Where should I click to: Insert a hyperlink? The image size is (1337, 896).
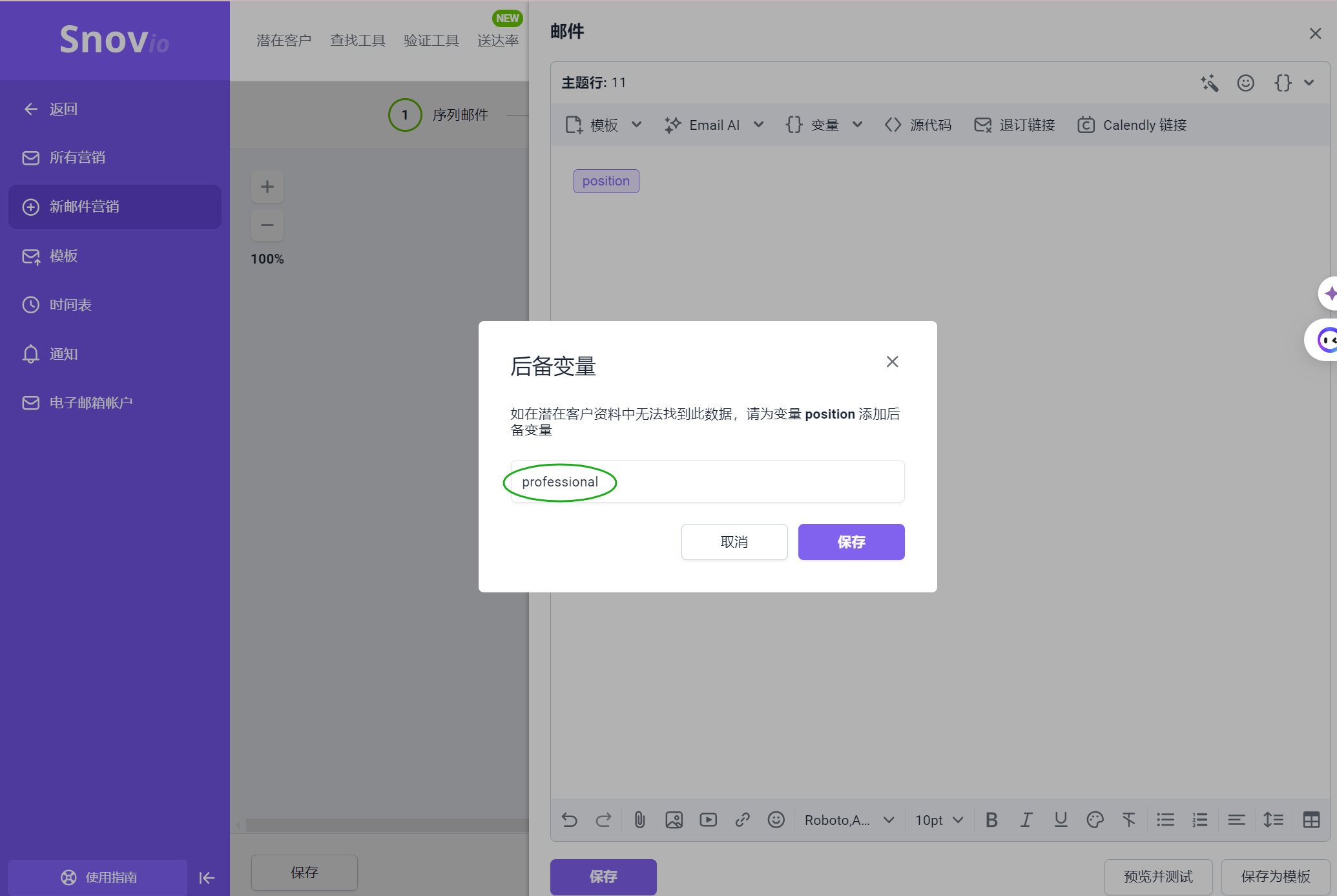(742, 820)
